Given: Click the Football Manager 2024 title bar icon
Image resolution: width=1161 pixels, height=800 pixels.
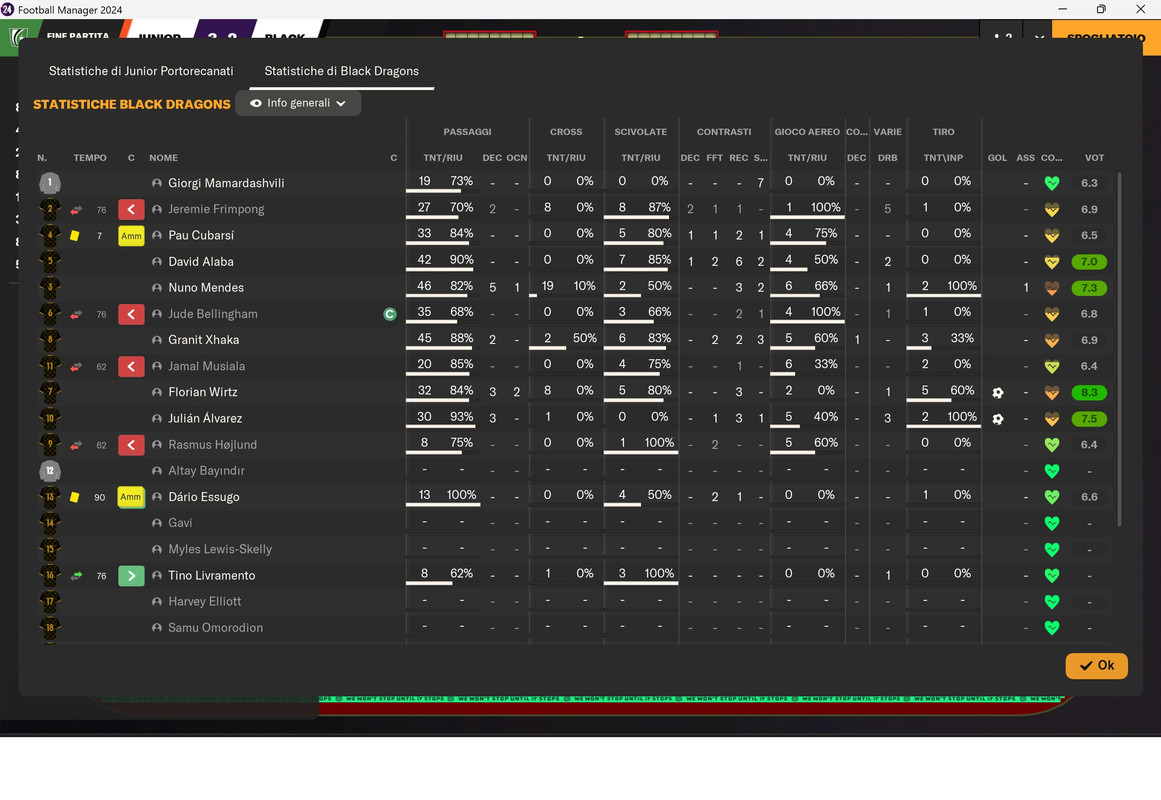Looking at the screenshot, I should click(x=7, y=9).
